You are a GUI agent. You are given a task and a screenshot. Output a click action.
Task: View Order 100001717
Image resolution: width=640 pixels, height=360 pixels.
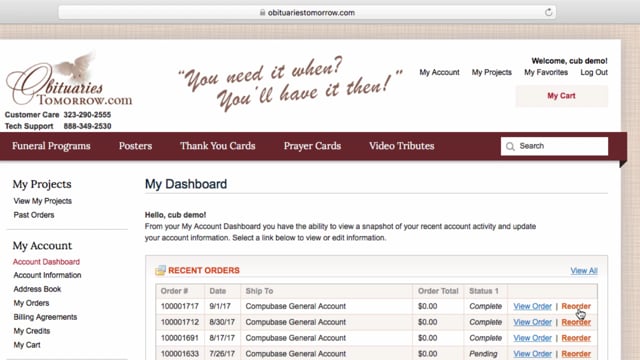click(532, 306)
